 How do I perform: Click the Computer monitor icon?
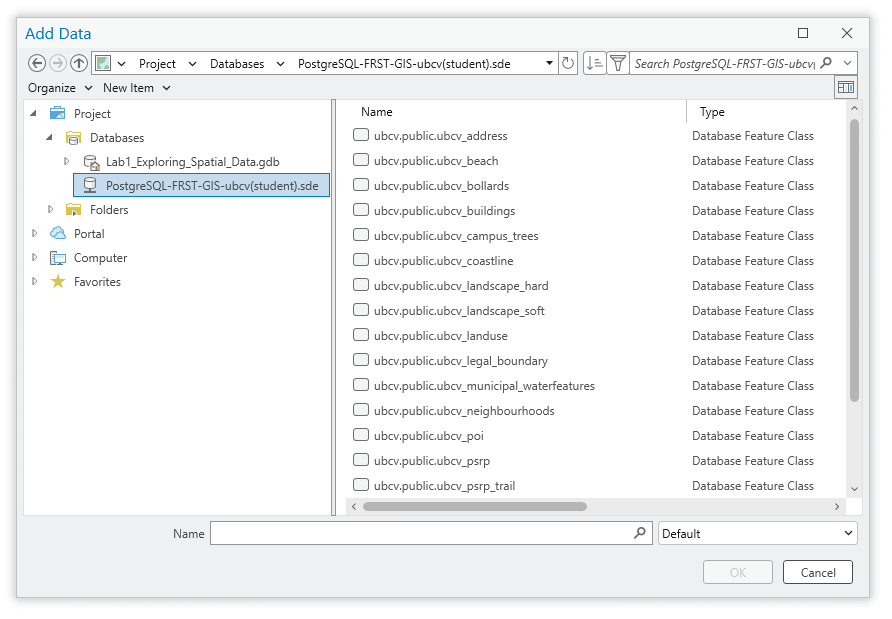click(x=57, y=258)
